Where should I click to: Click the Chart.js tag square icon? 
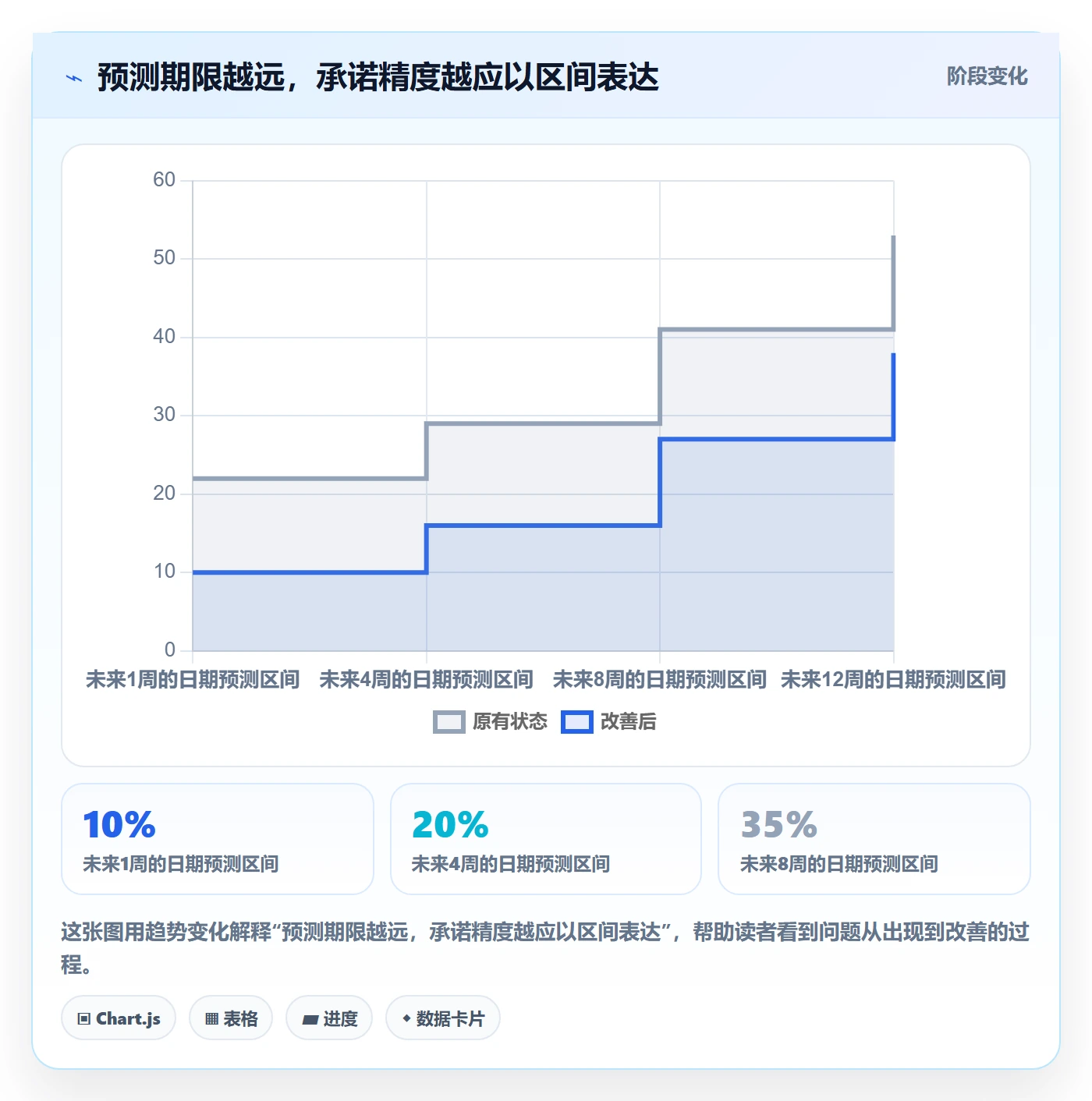[84, 1019]
